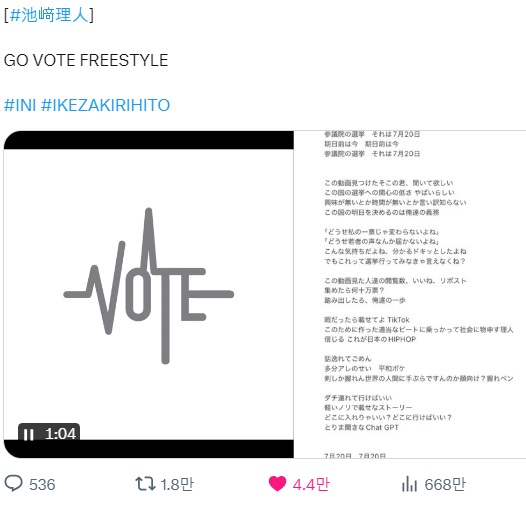Click the 668만 views count
526x509 pixels.
point(445,484)
